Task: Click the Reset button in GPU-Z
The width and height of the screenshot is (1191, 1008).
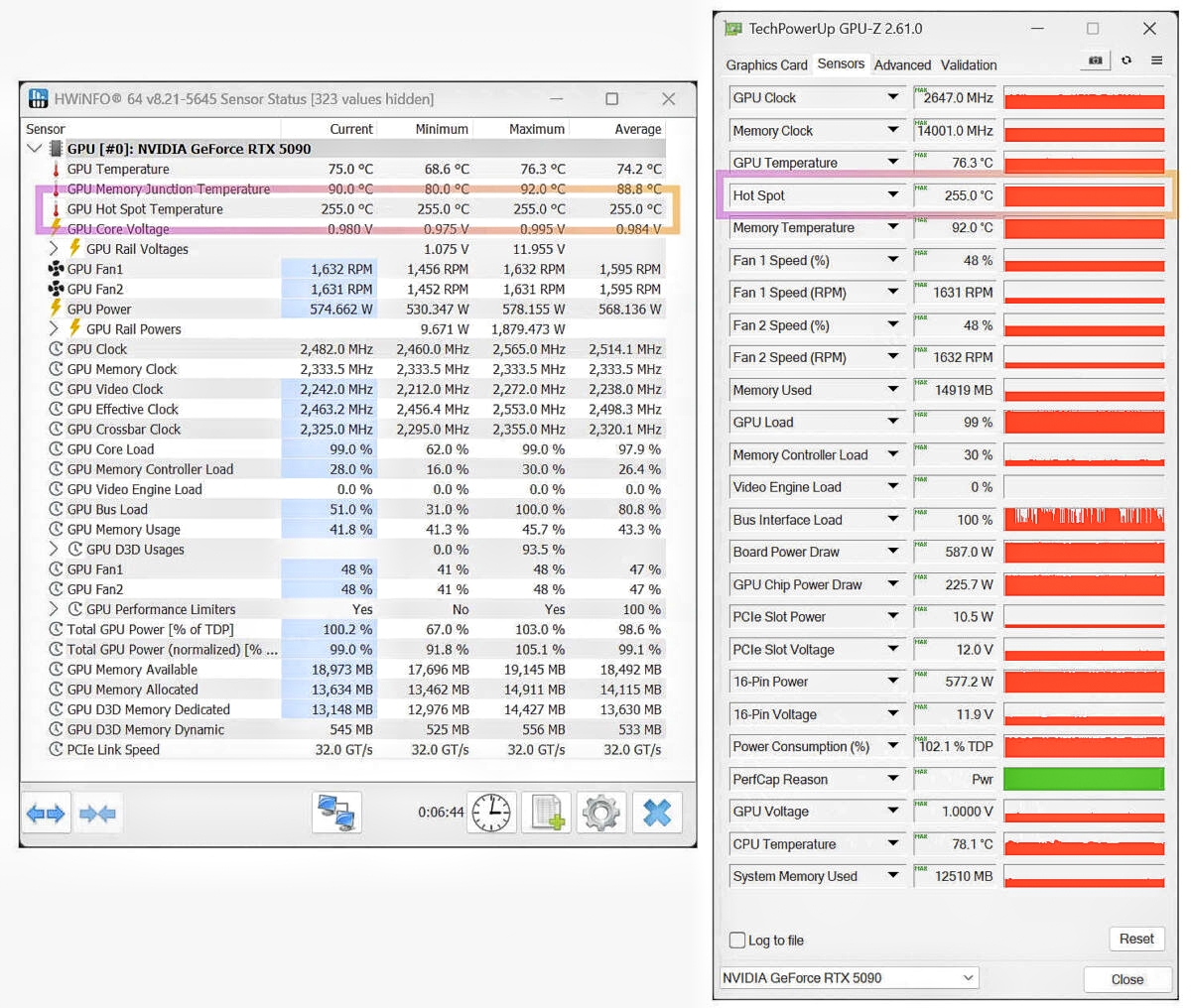Action: click(1135, 939)
